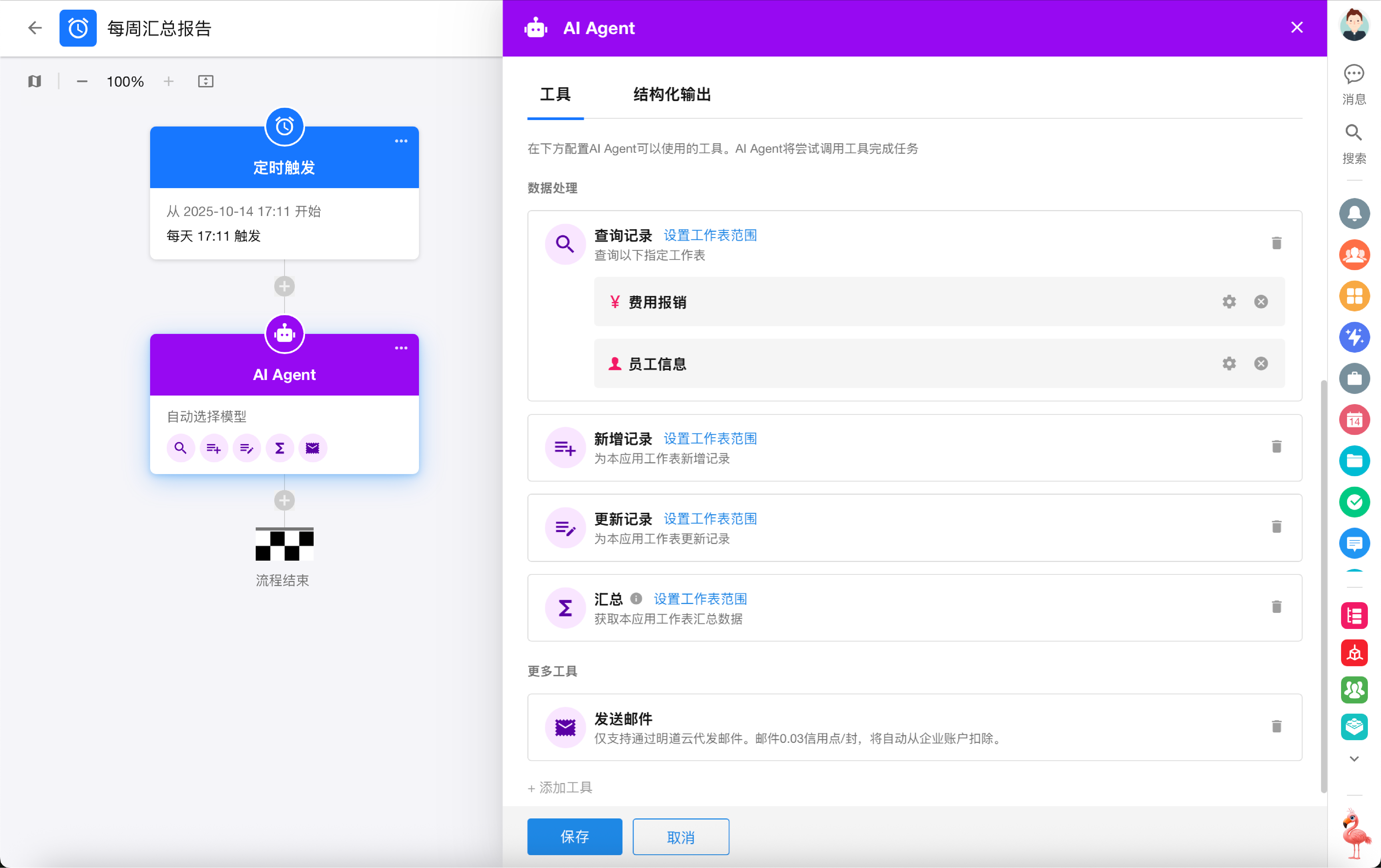The width and height of the screenshot is (1381, 868).
Task: Click 设置工作表范围 link for 新增记录
Action: (x=710, y=439)
